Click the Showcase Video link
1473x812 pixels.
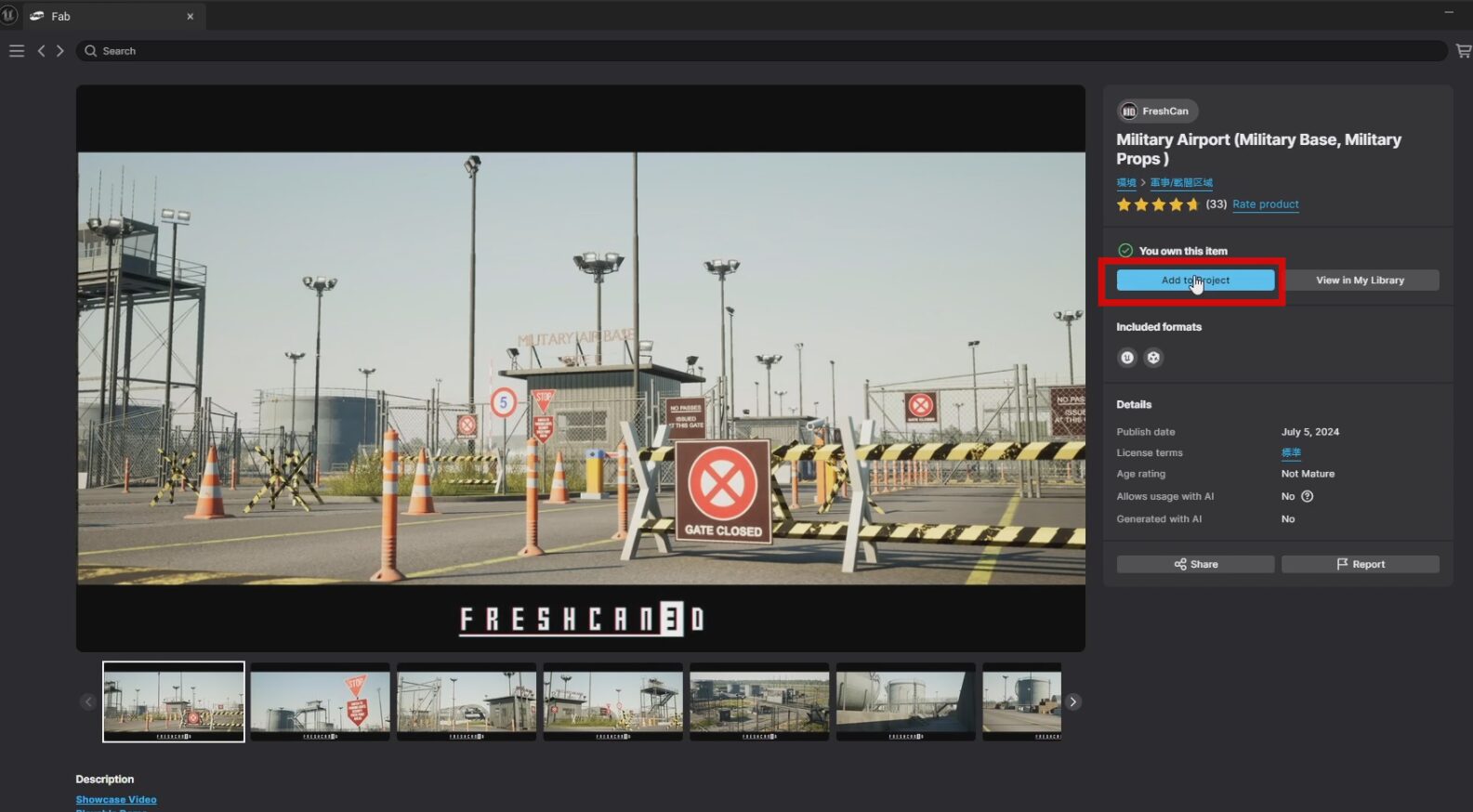(116, 799)
